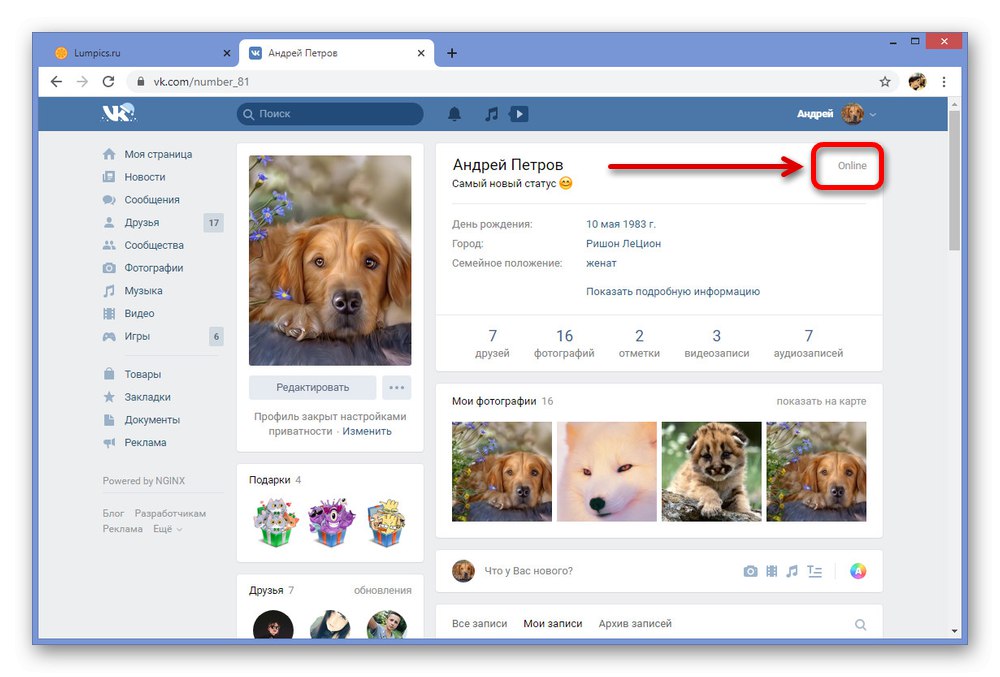Click the Поиск search field
Viewport: 1000px width, 677px height.
coord(330,114)
